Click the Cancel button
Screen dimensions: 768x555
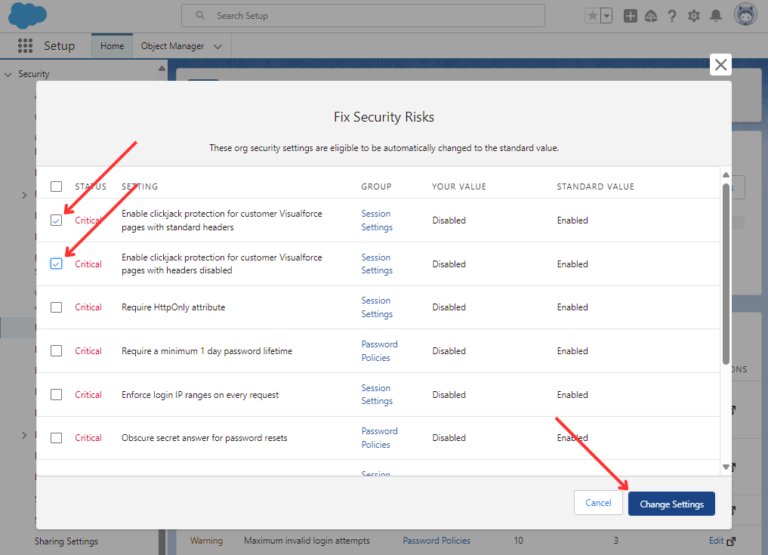[598, 503]
